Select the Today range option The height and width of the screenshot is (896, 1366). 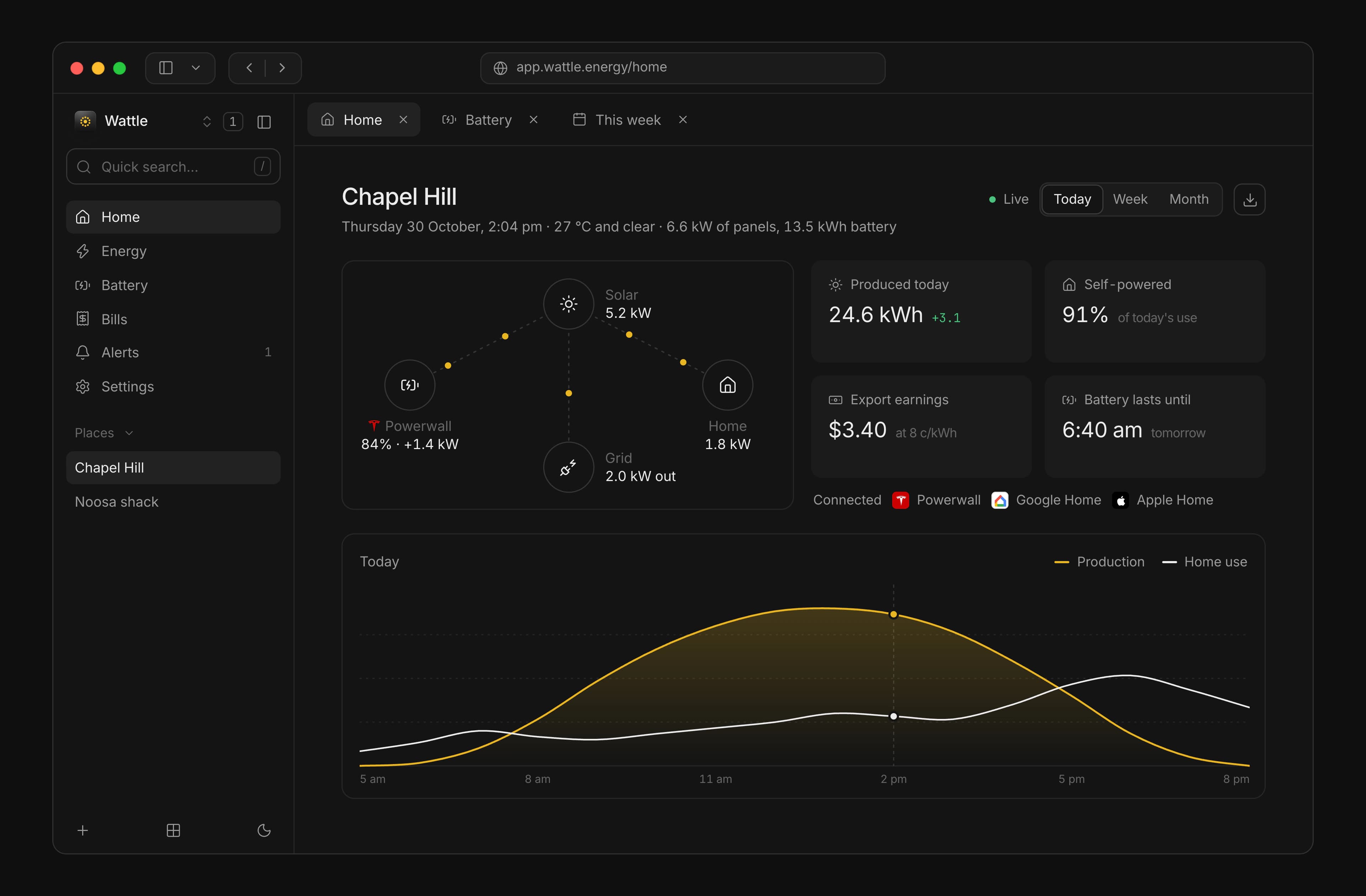(1072, 199)
